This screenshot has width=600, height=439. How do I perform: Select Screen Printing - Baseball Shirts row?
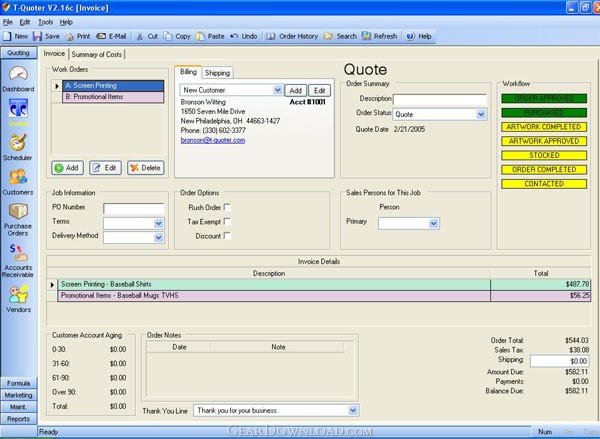[x=324, y=284]
